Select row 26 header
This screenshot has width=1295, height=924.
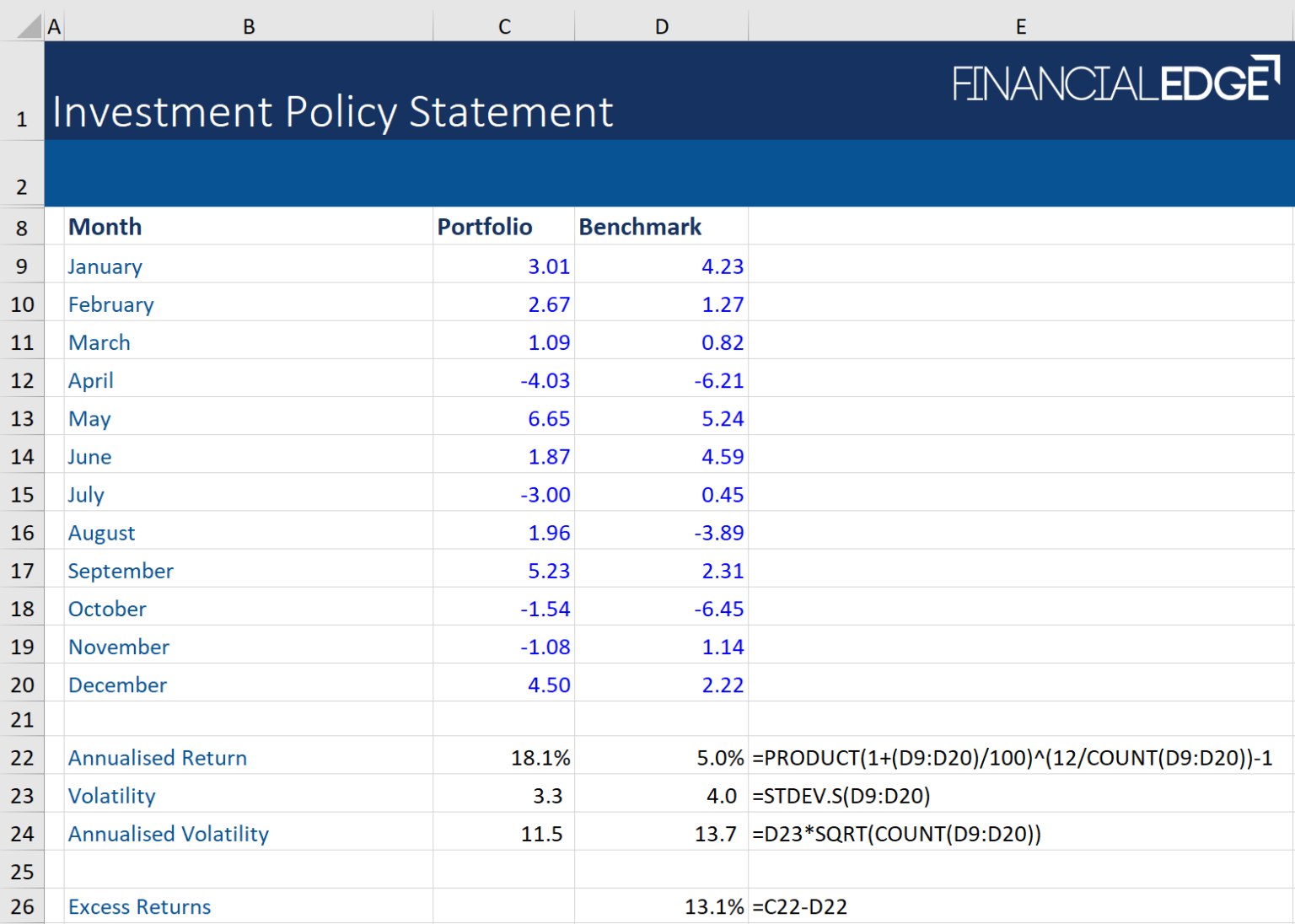[x=21, y=906]
